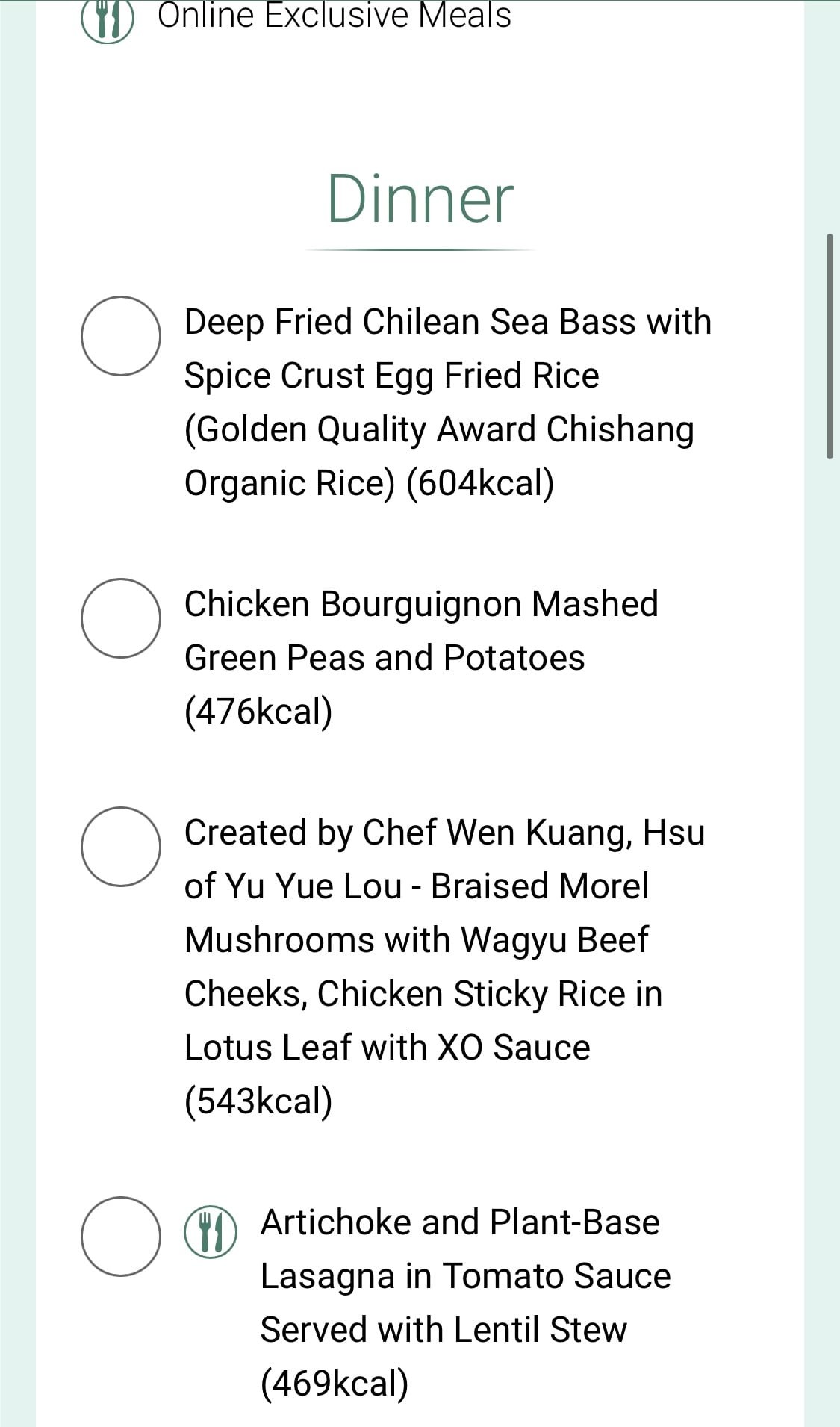Click the 476kcal calorie label
Image resolution: width=840 pixels, height=1427 pixels.
(x=258, y=712)
